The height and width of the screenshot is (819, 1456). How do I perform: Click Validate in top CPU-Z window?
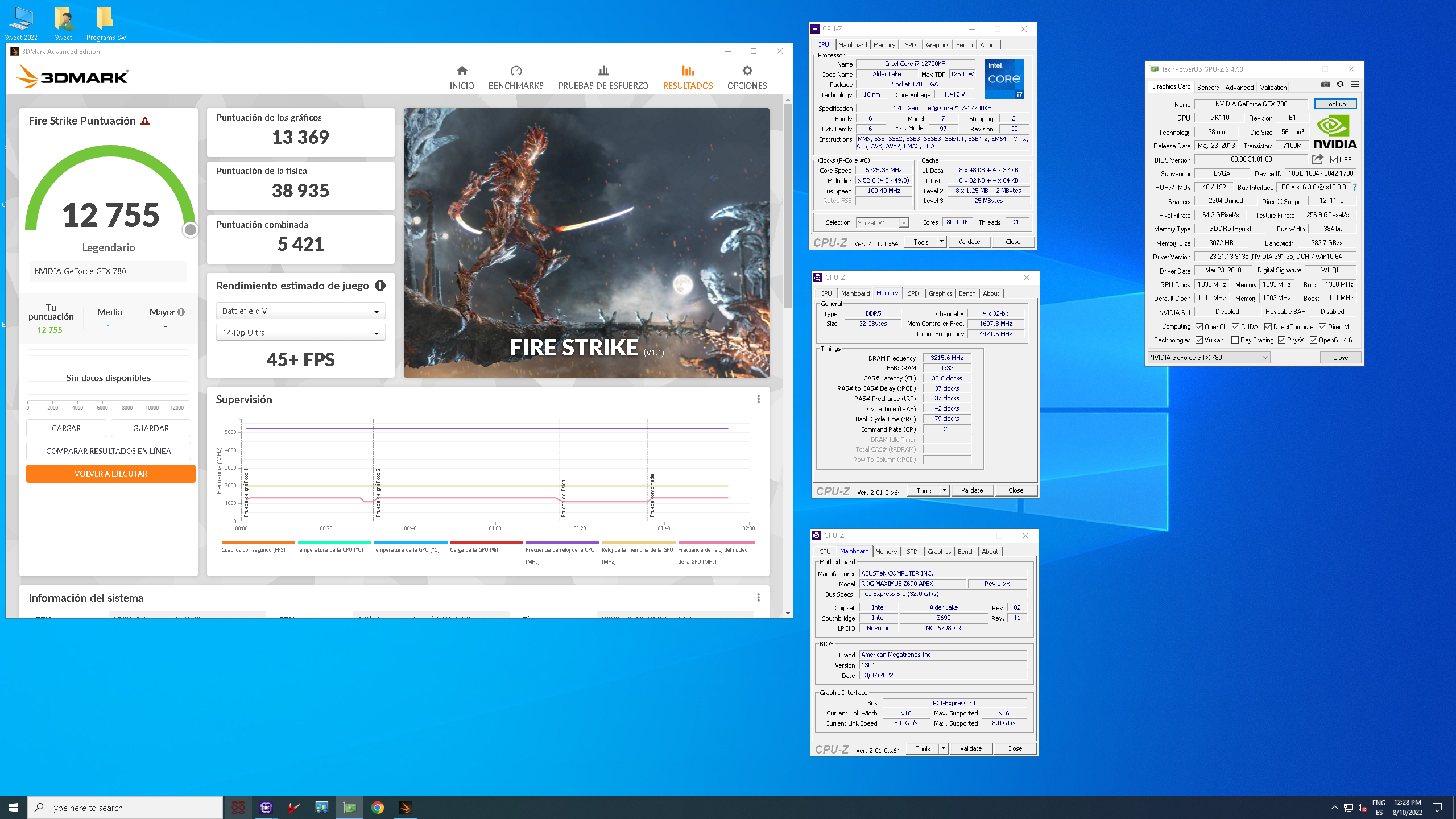pos(969,242)
